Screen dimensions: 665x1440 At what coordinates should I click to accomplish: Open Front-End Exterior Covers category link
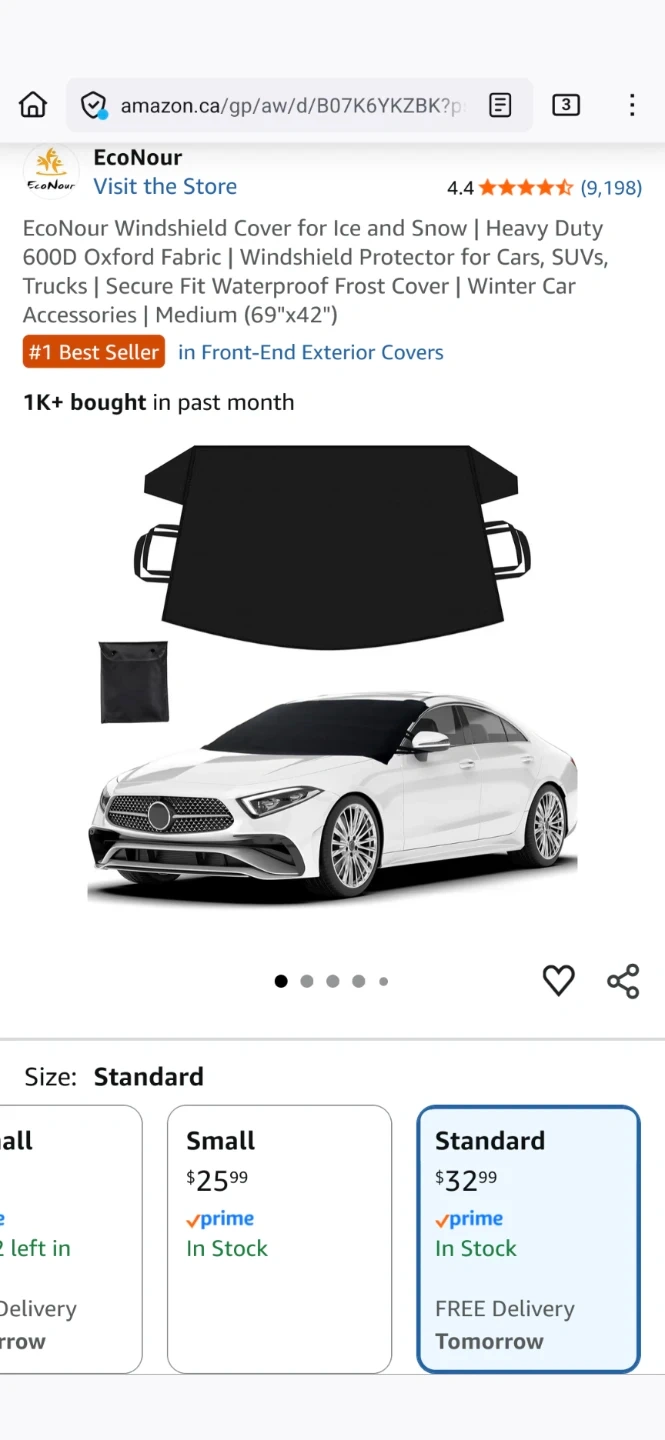point(311,352)
